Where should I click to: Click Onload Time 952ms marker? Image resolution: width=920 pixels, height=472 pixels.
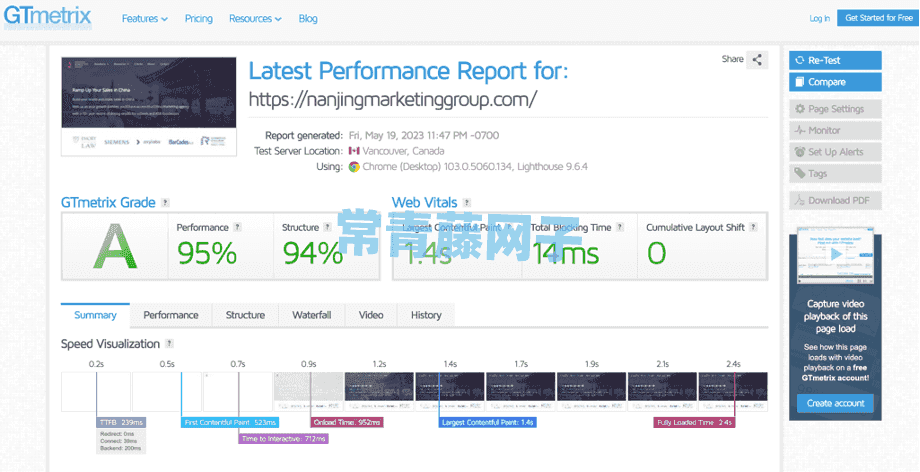347,422
